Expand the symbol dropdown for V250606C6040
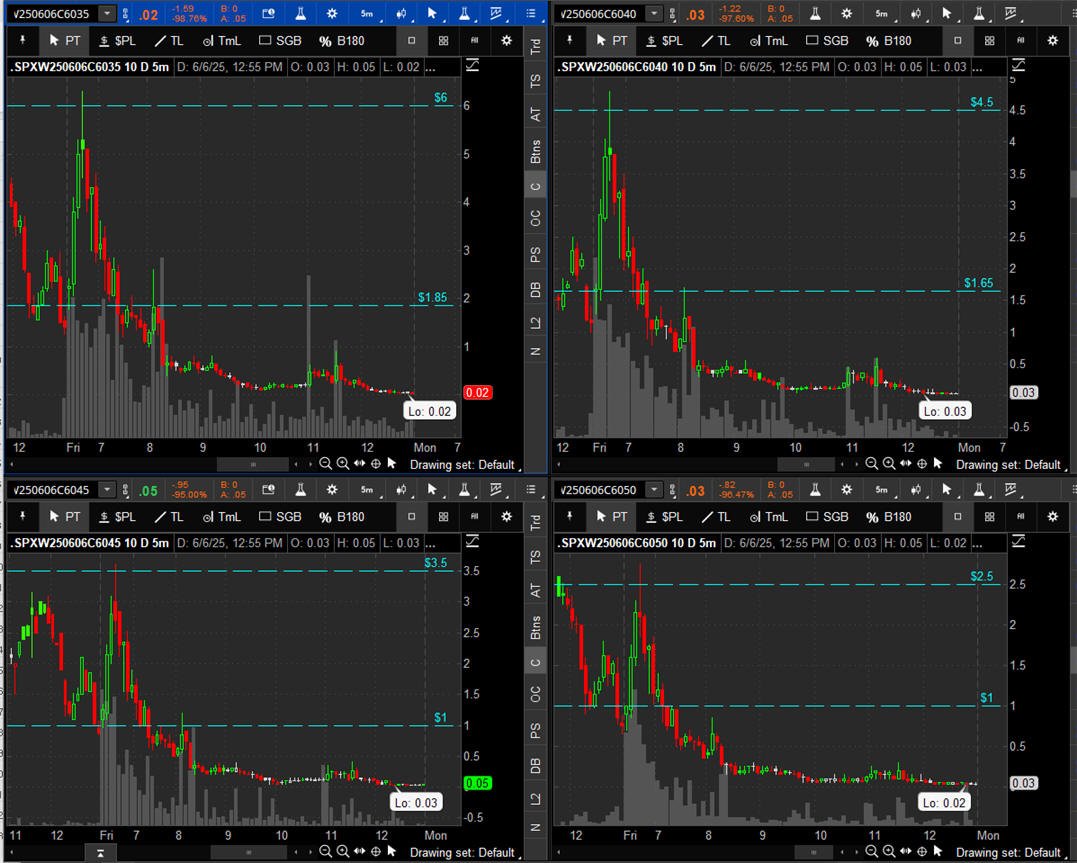 pos(654,13)
